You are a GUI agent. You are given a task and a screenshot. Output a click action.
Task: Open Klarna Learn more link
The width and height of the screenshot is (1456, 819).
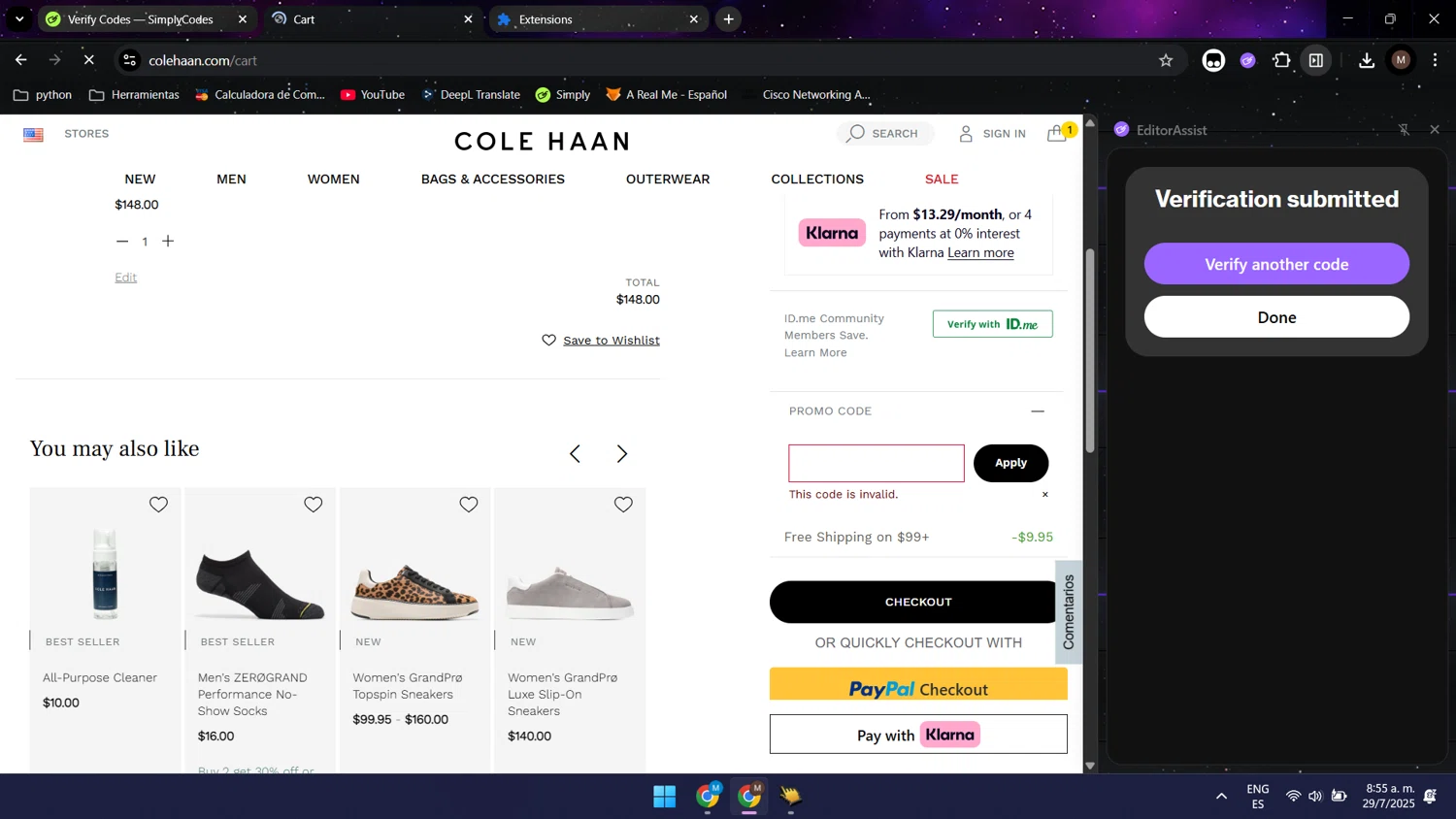980,252
